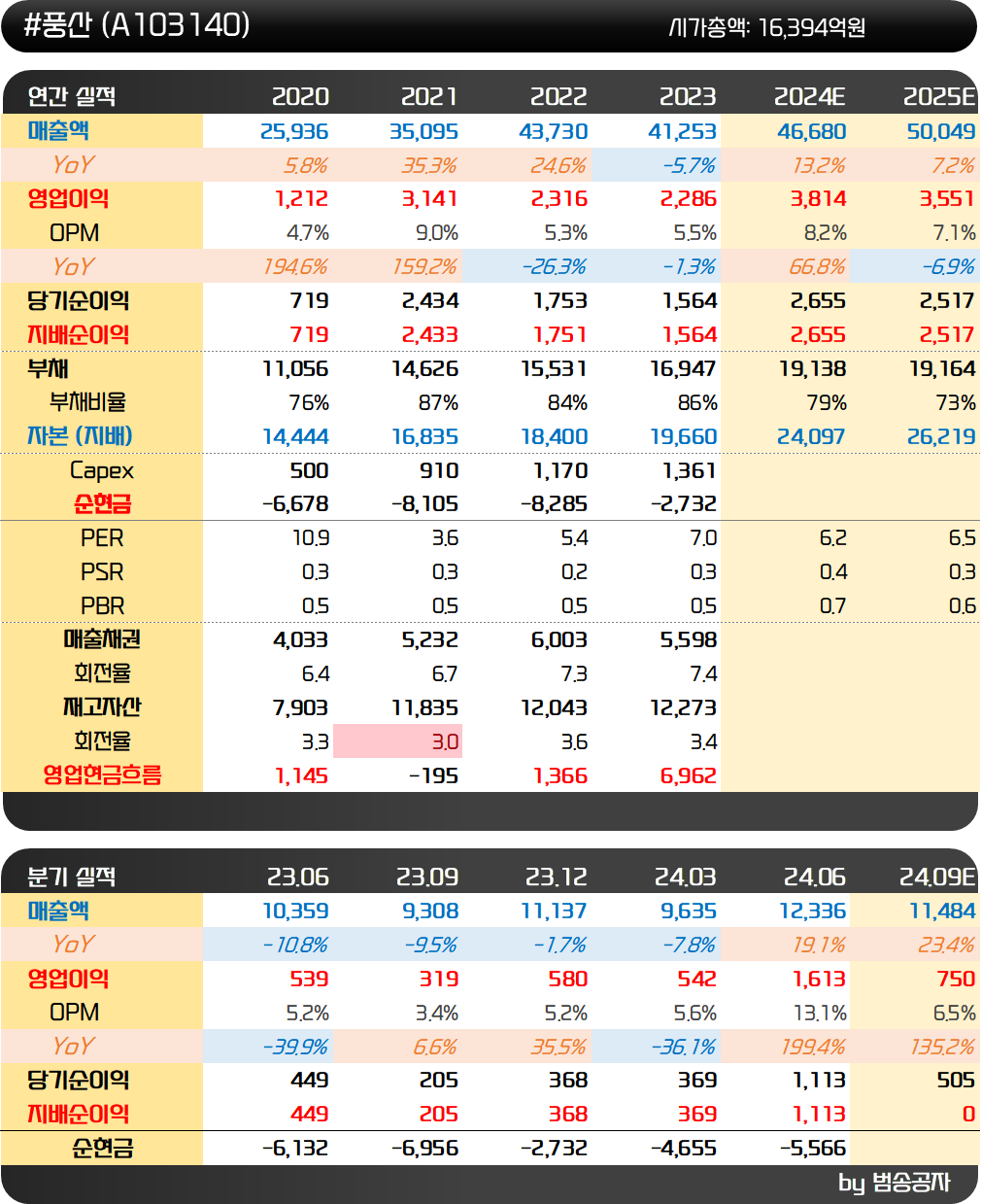Click the '매출채권' row label
This screenshot has width=981, height=1204.
pos(102,639)
